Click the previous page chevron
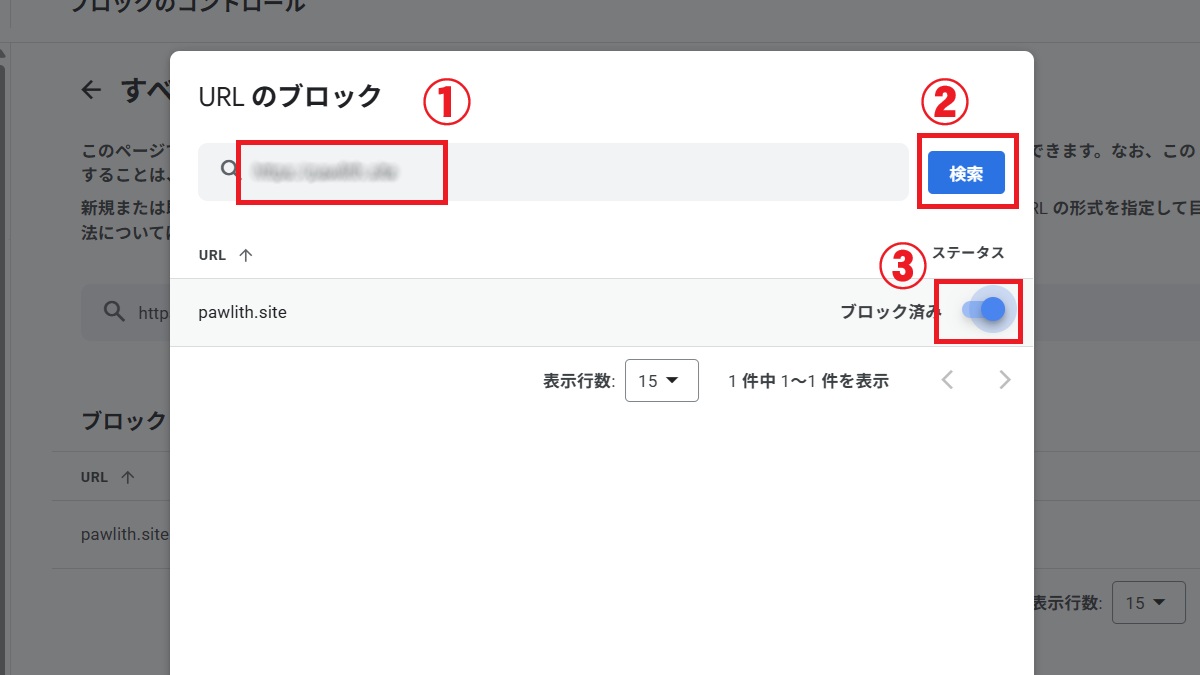The height and width of the screenshot is (675, 1200). [x=947, y=380]
